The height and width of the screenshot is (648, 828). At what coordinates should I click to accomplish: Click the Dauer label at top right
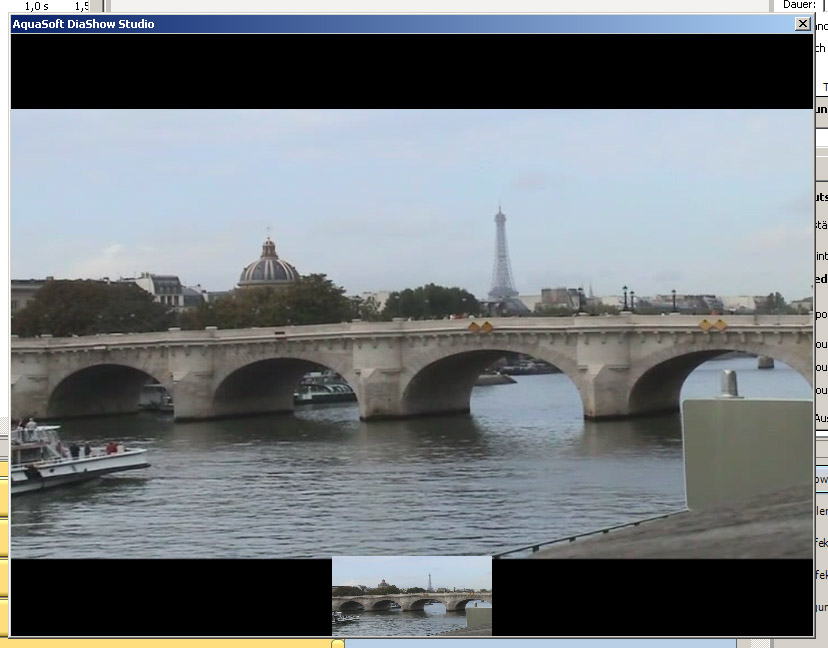[799, 5]
